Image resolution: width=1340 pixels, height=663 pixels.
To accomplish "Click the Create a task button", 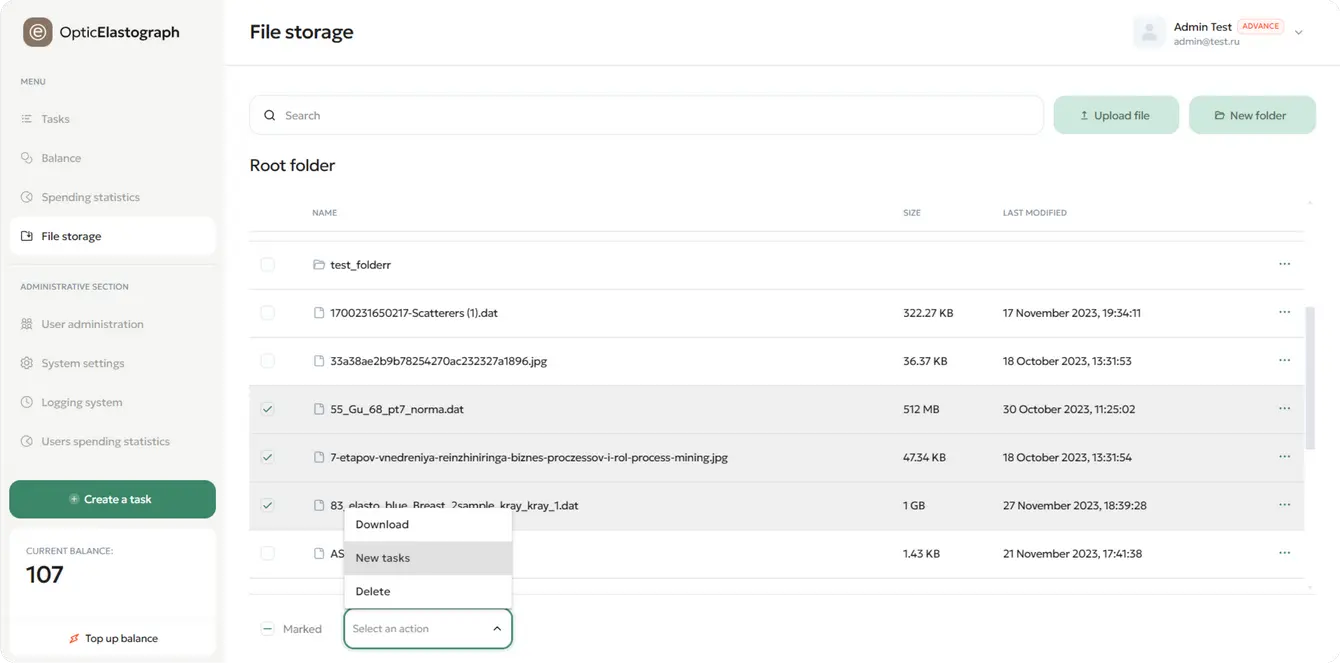I will point(112,499).
